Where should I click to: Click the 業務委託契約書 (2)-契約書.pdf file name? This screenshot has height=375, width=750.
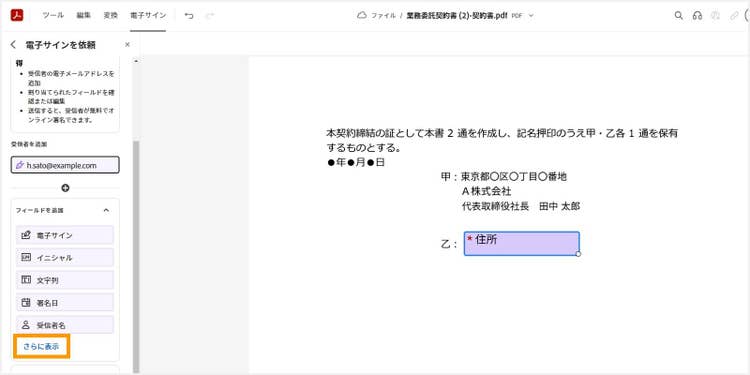(457, 15)
